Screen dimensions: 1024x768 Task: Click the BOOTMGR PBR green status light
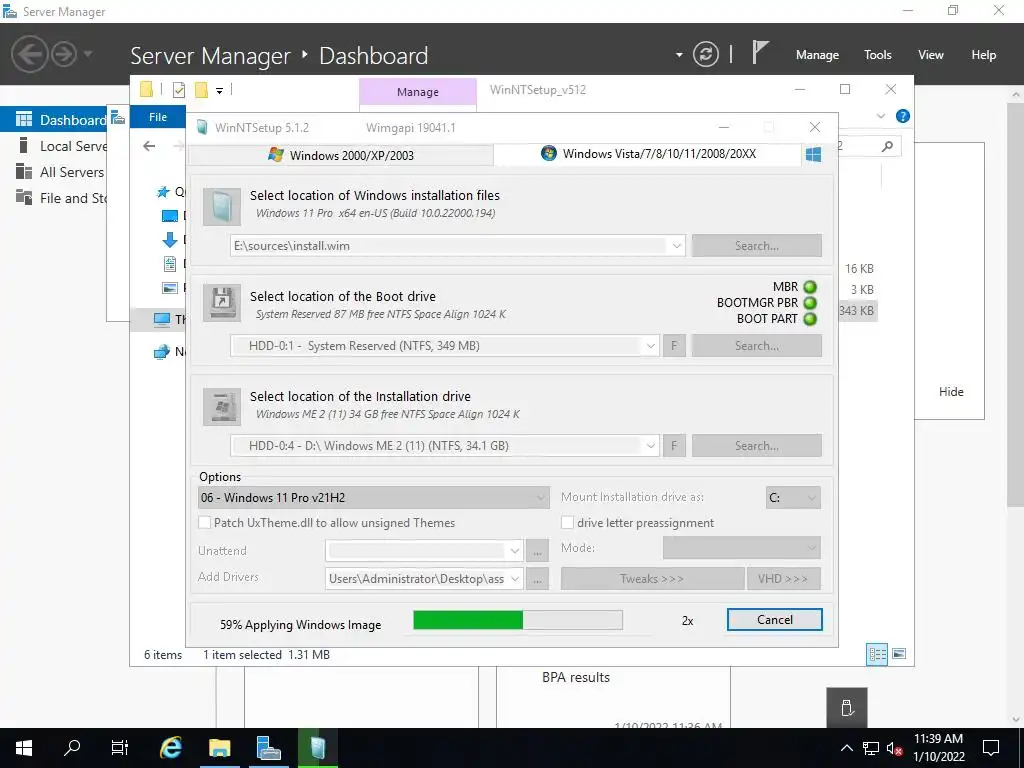click(810, 303)
